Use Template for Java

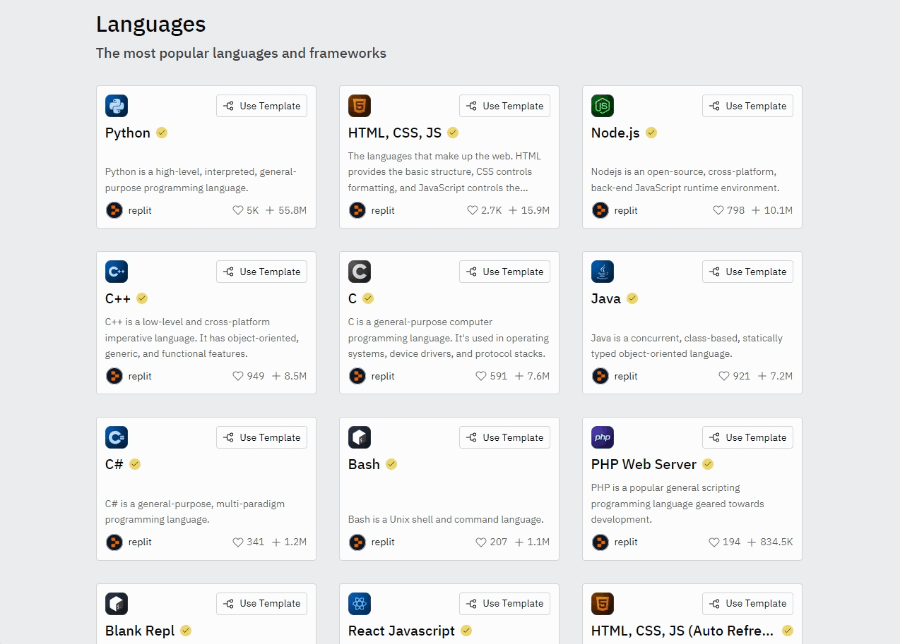(747, 271)
